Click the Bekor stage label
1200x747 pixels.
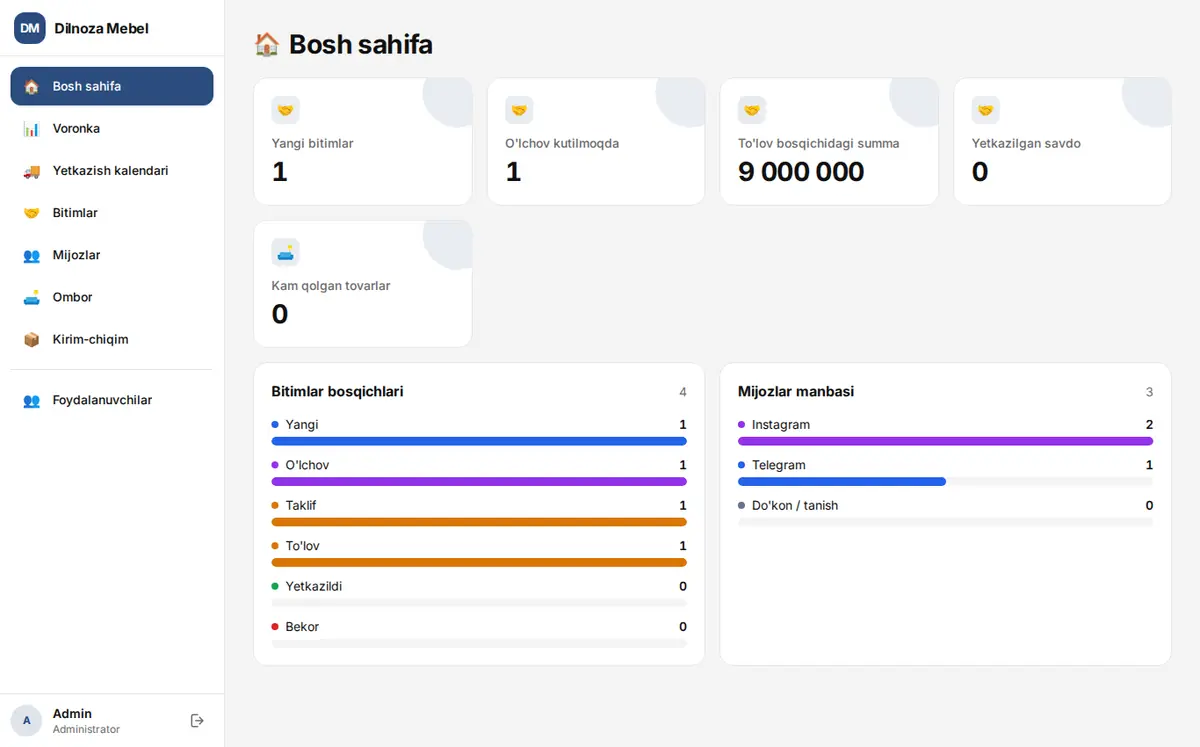point(302,627)
